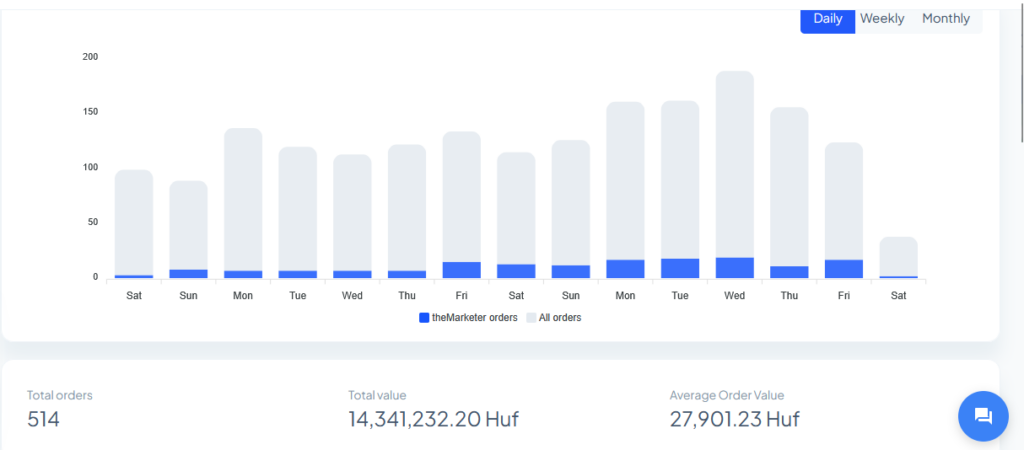
Task: Select the first Sunday's gray bar
Action: click(x=188, y=225)
